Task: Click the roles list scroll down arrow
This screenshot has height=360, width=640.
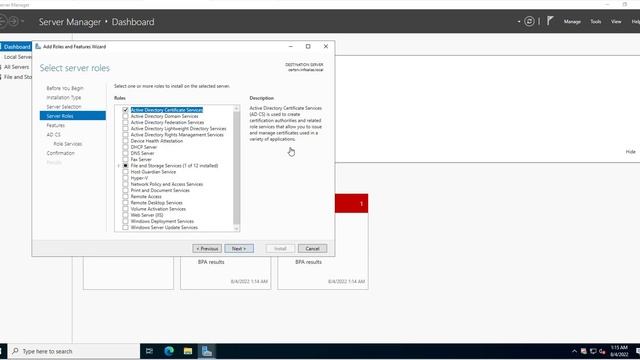Action: click(236, 229)
